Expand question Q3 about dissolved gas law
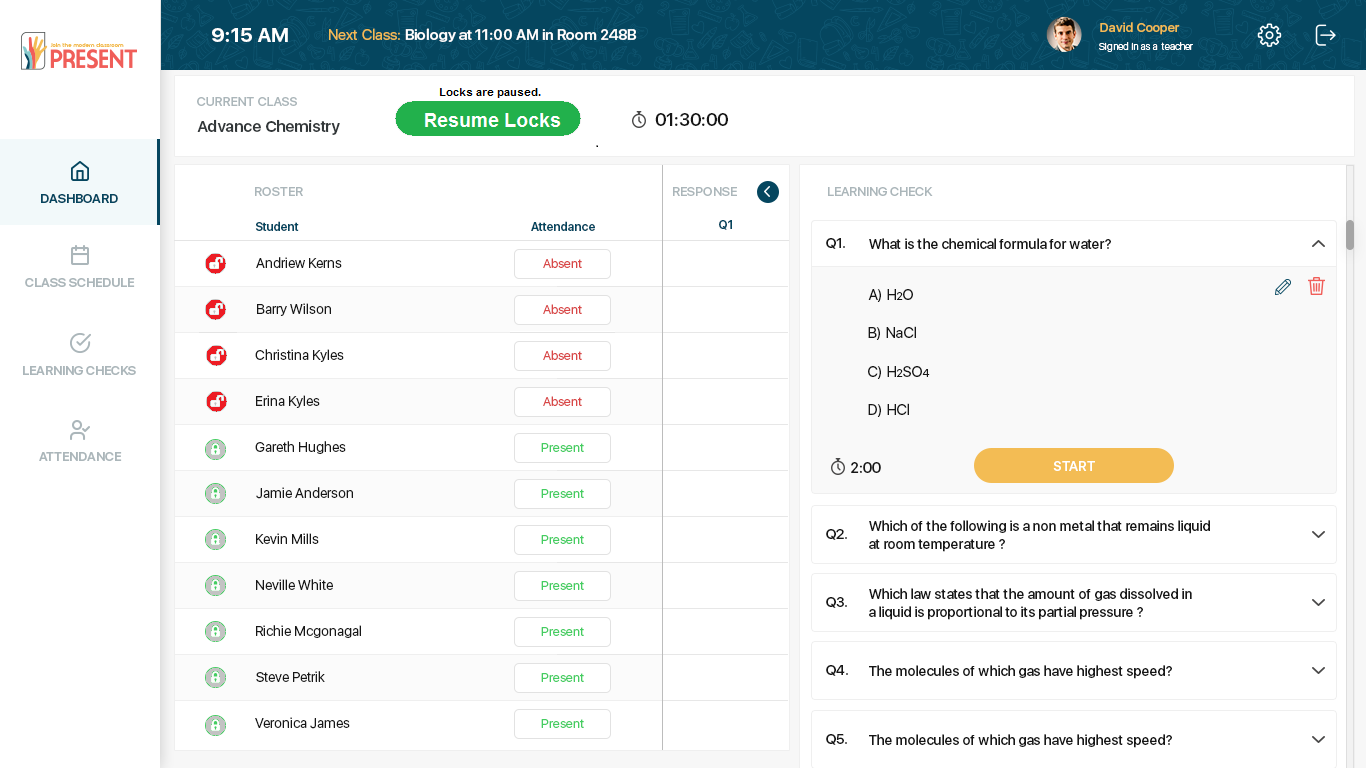This screenshot has width=1366, height=768. [1318, 602]
